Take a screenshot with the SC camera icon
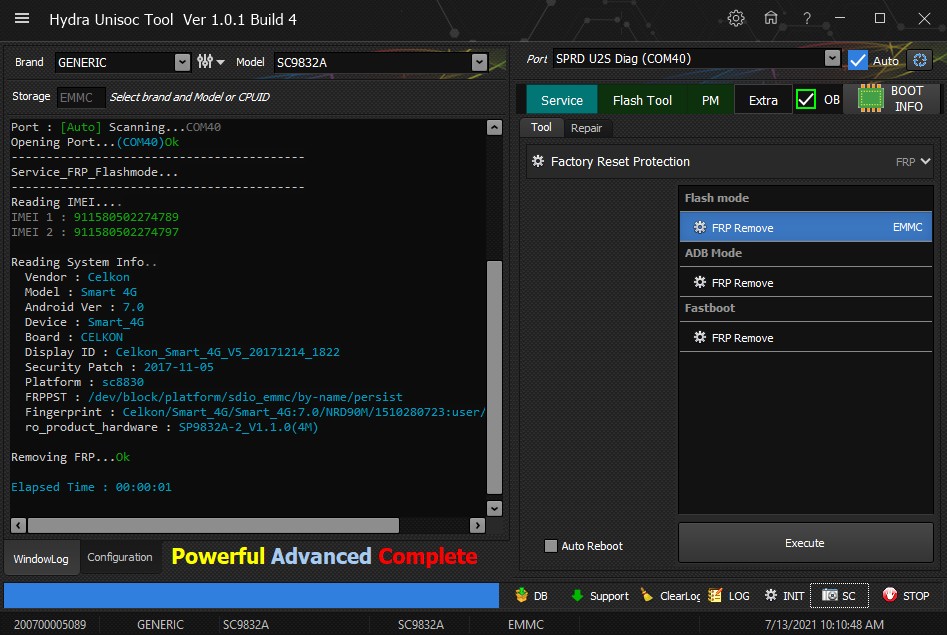The height and width of the screenshot is (635, 947). point(830,595)
